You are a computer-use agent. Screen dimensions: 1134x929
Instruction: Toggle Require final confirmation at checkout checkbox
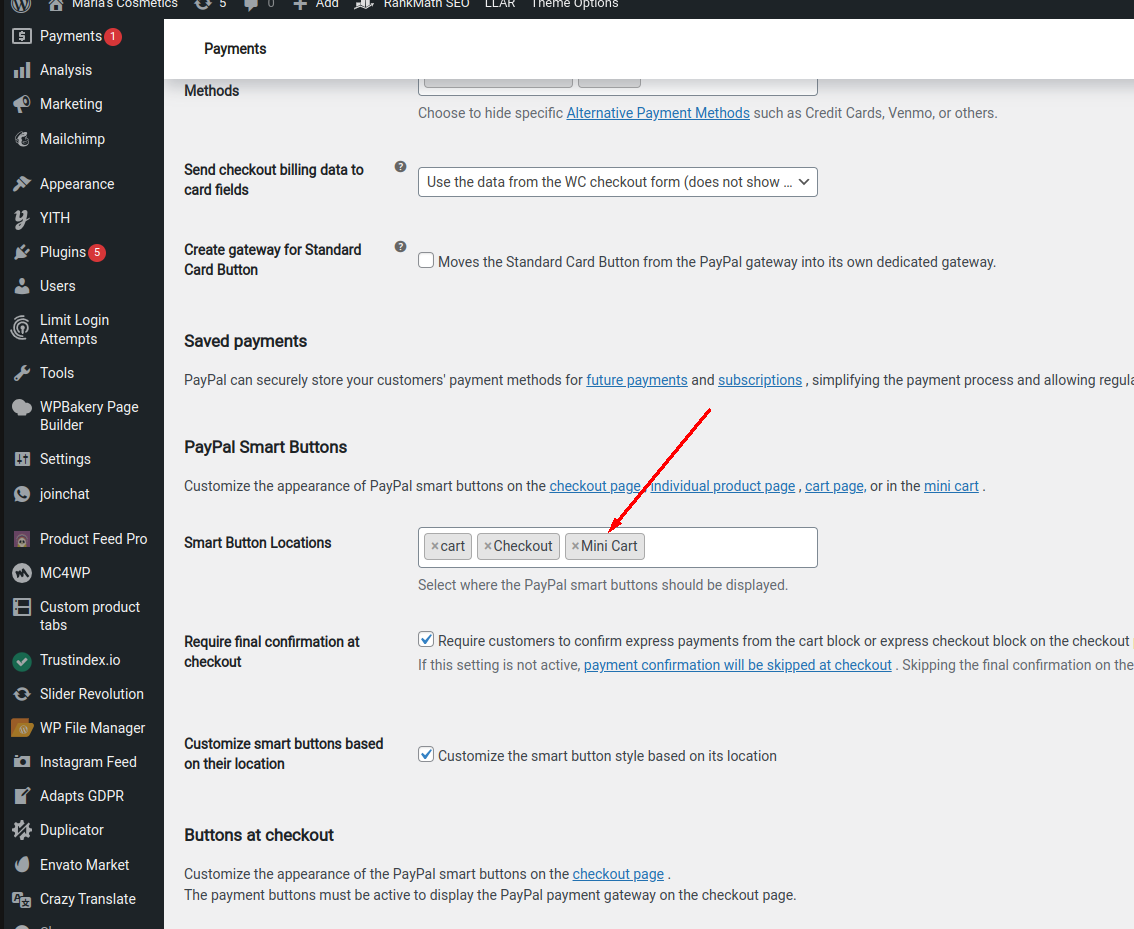426,640
